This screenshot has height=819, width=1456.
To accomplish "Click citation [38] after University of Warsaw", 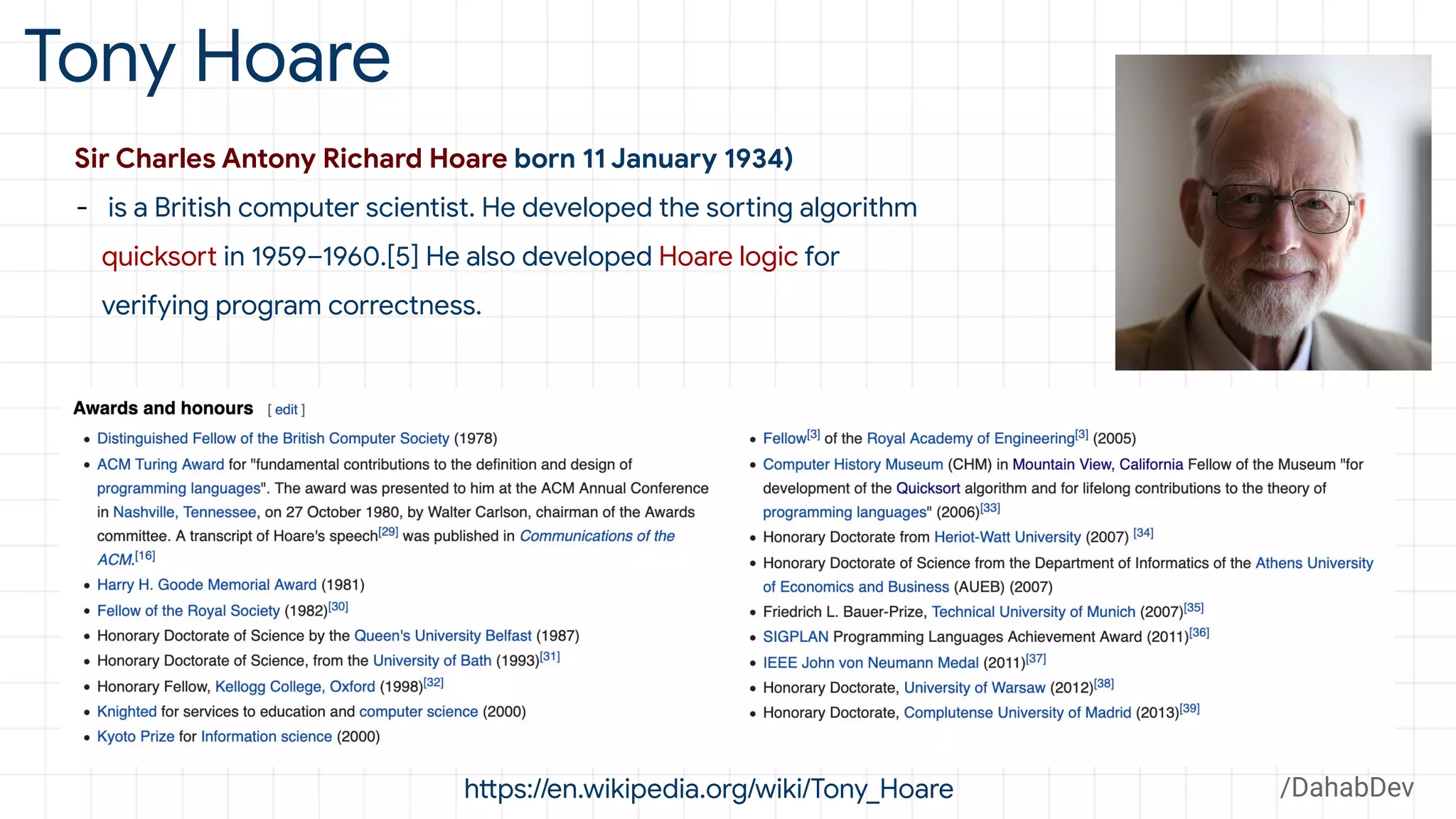I will pos(1104,683).
